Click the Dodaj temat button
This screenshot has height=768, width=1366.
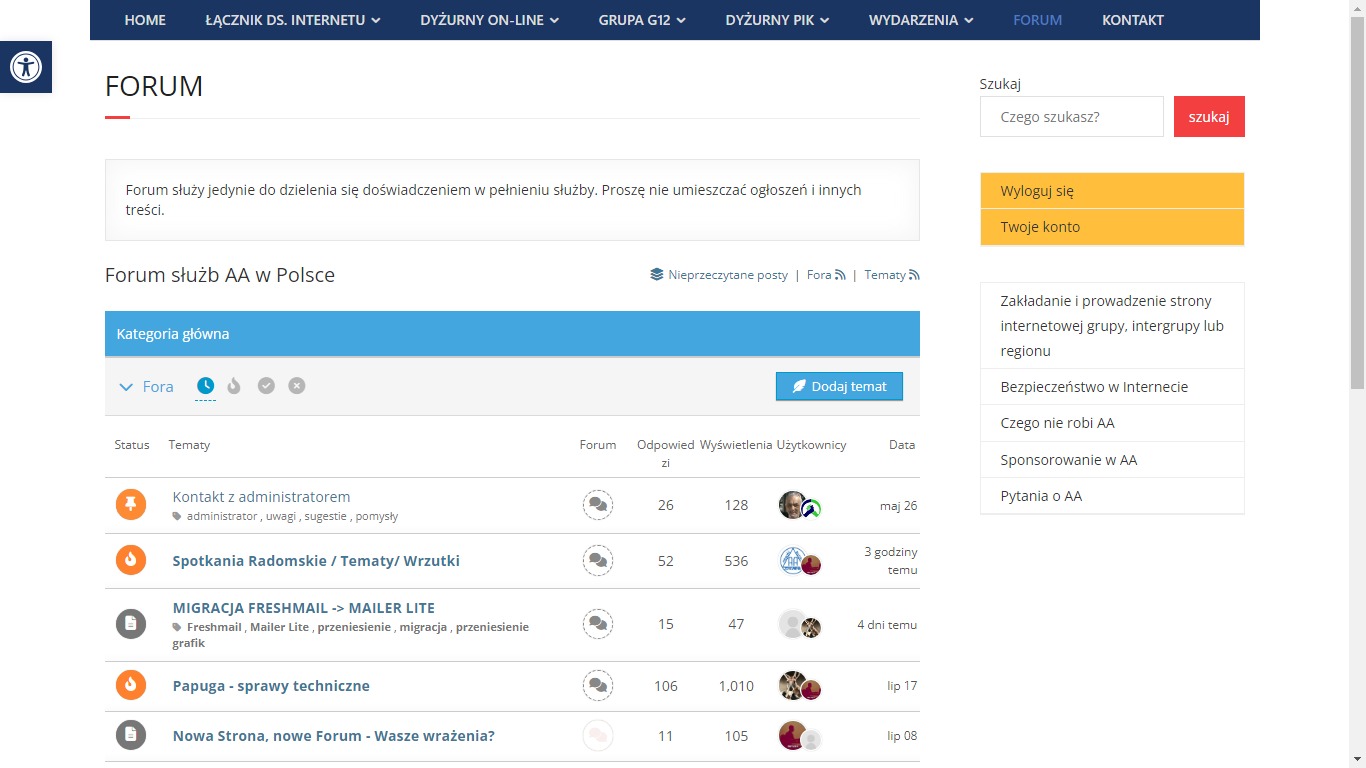point(839,386)
